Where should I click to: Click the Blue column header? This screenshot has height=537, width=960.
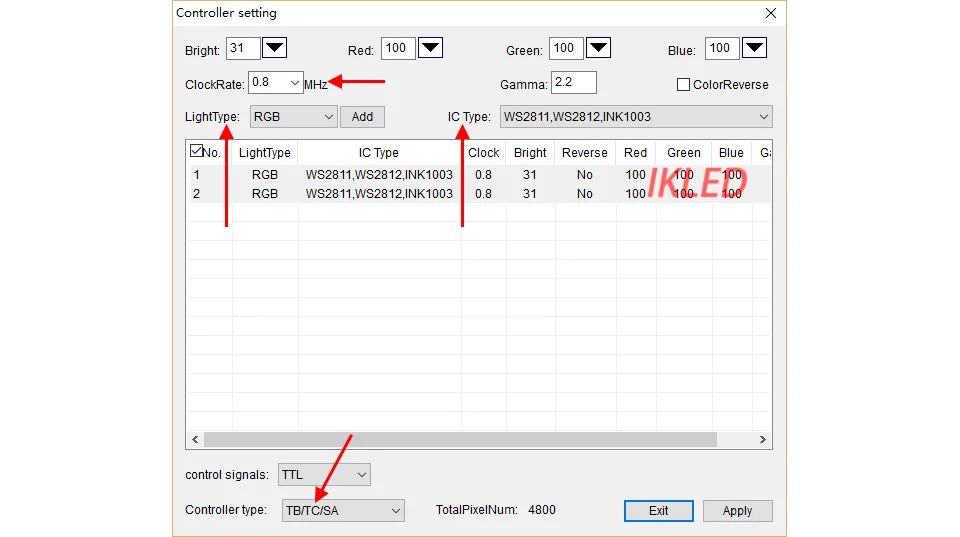pos(731,152)
